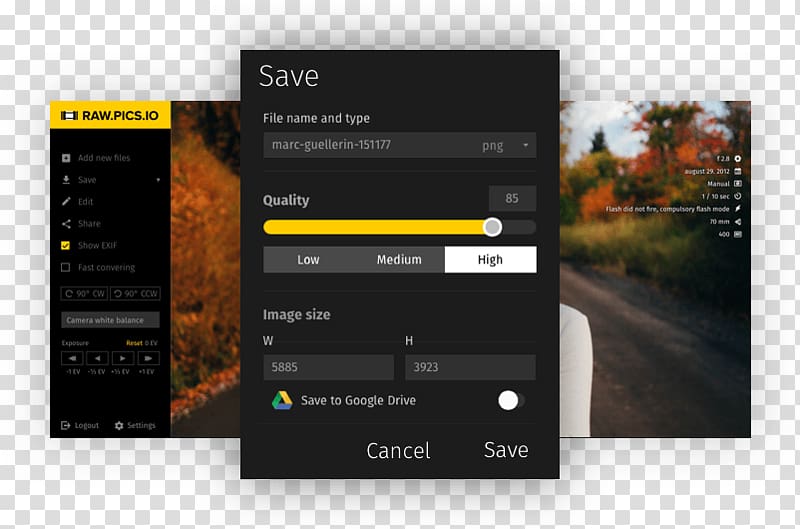Uncheck the Show EXIF checkbox

point(65,245)
